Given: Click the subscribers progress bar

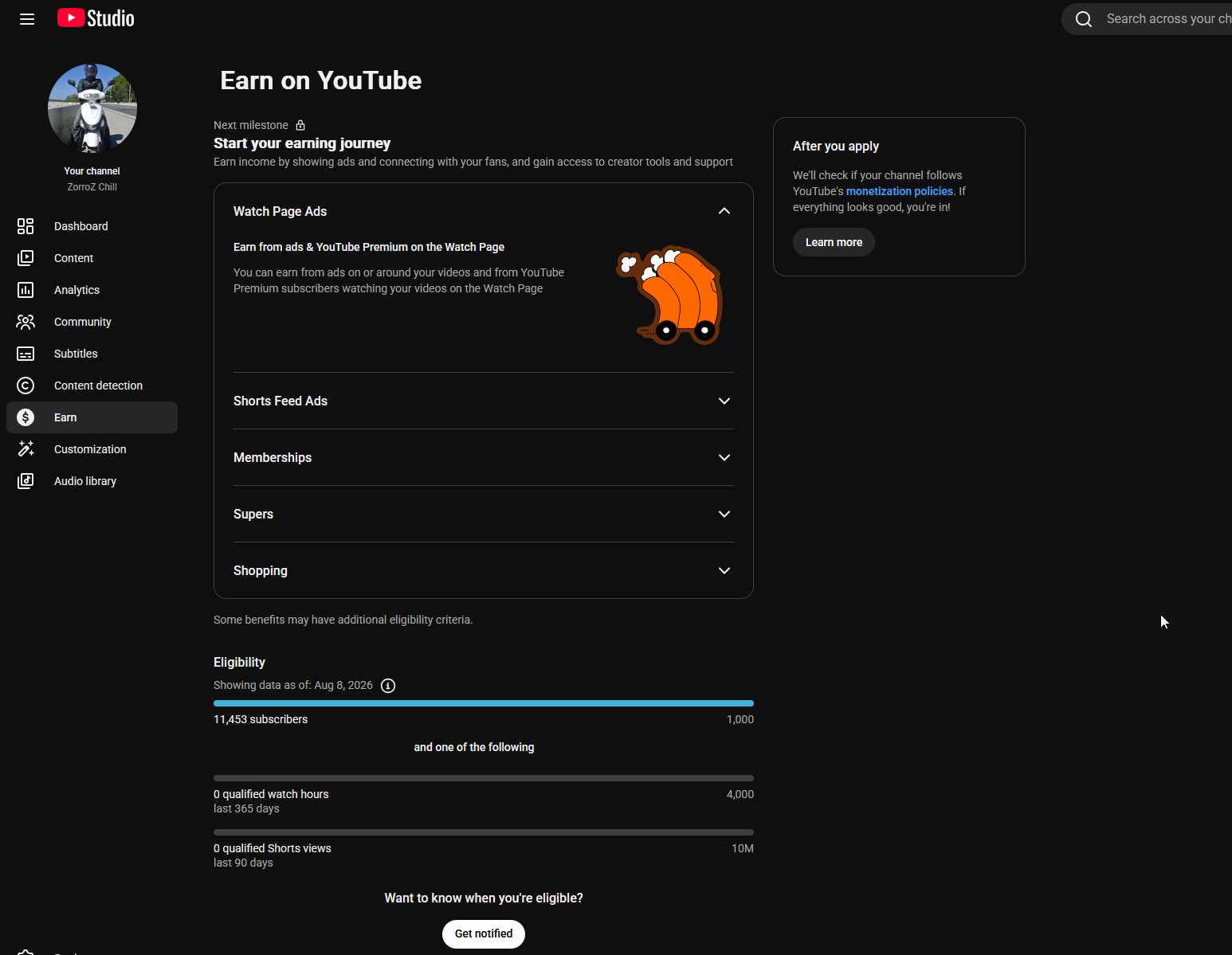Looking at the screenshot, I should pos(484,703).
